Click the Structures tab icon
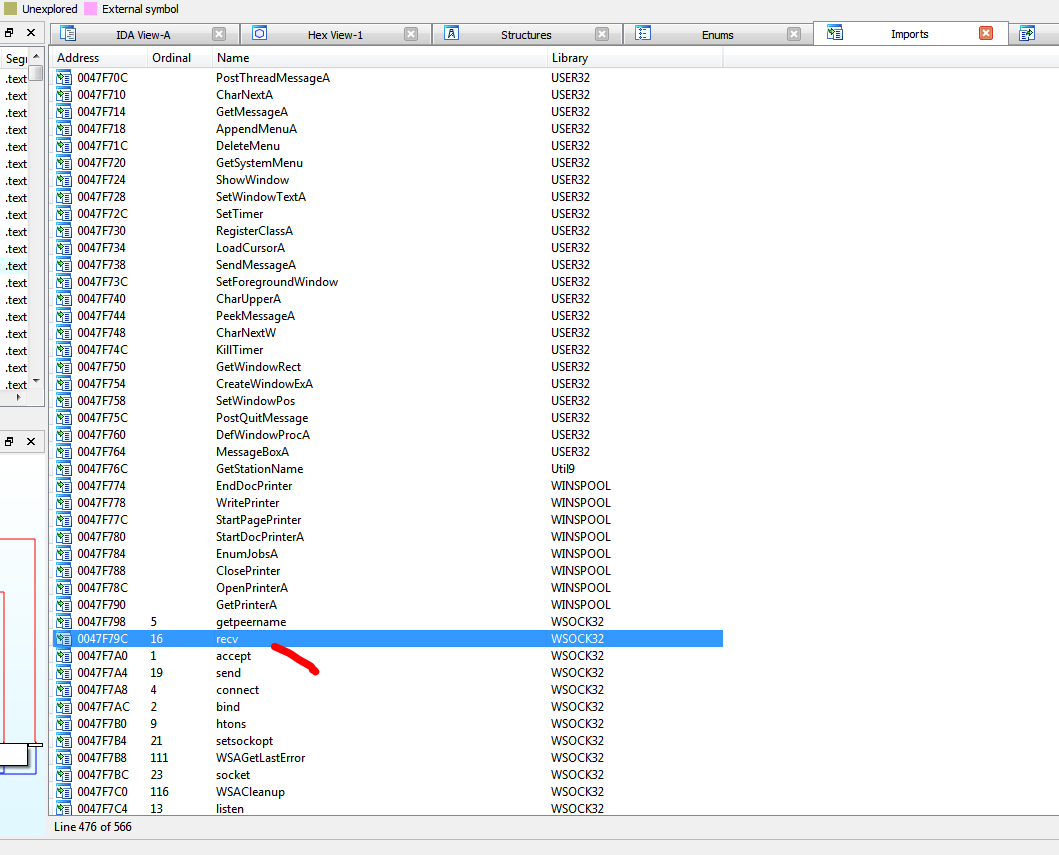Image resolution: width=1059 pixels, height=855 pixels. [x=451, y=34]
